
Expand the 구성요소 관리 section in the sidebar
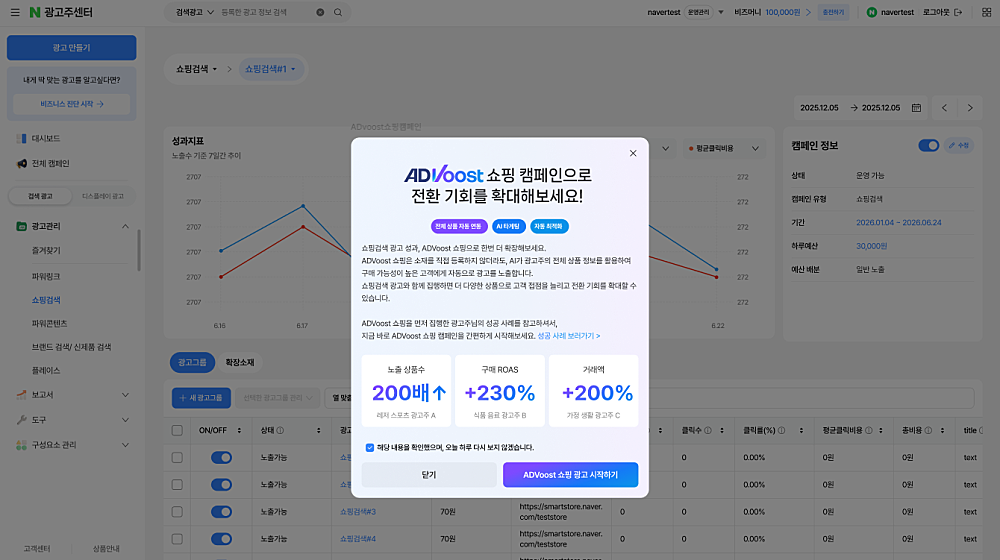click(x=125, y=445)
